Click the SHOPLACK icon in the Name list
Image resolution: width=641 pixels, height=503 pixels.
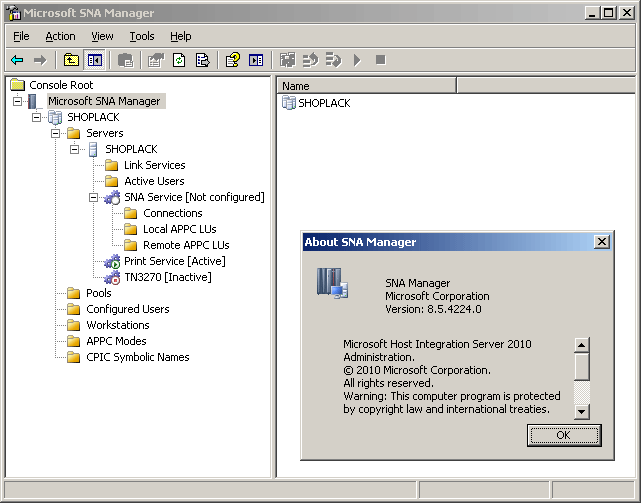tap(289, 103)
